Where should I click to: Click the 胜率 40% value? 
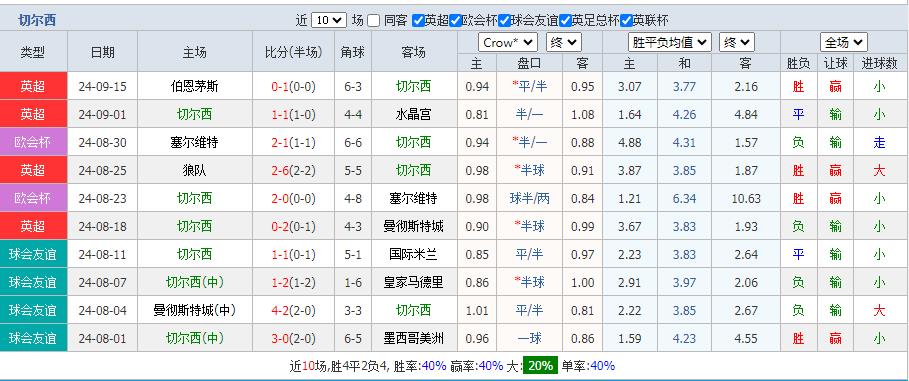[434, 366]
